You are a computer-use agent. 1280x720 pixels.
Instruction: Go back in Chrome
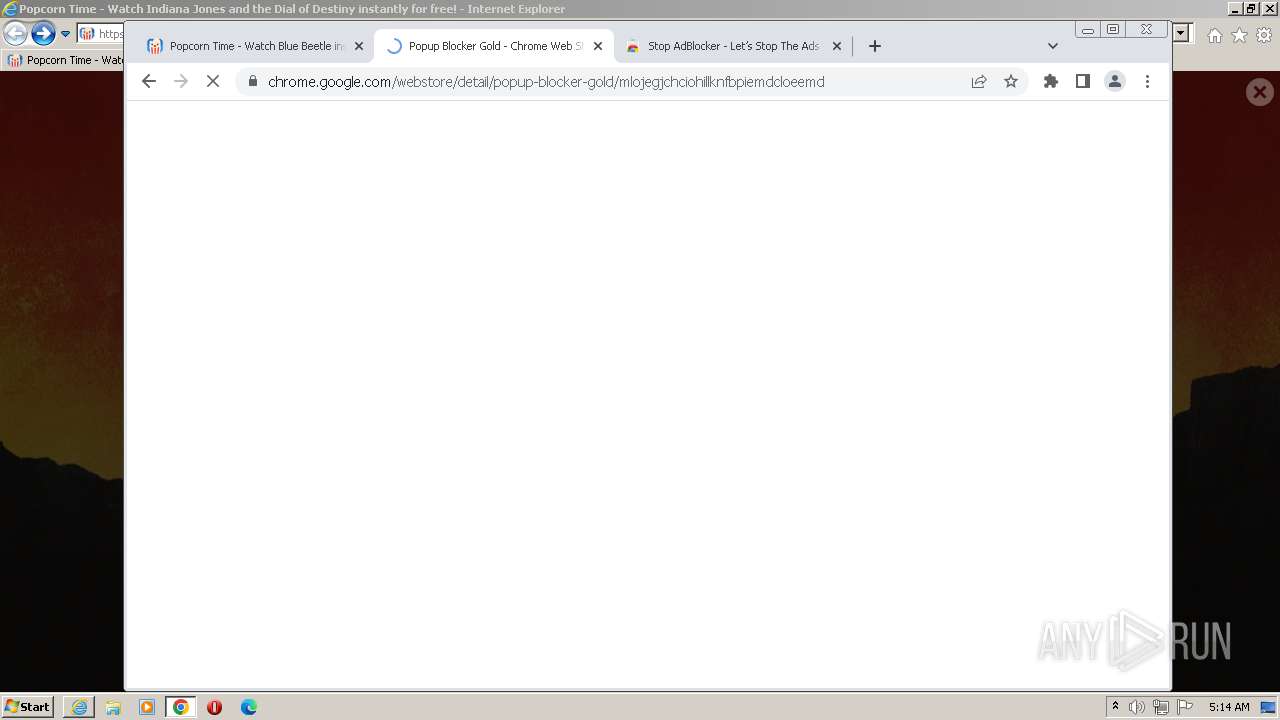click(149, 82)
